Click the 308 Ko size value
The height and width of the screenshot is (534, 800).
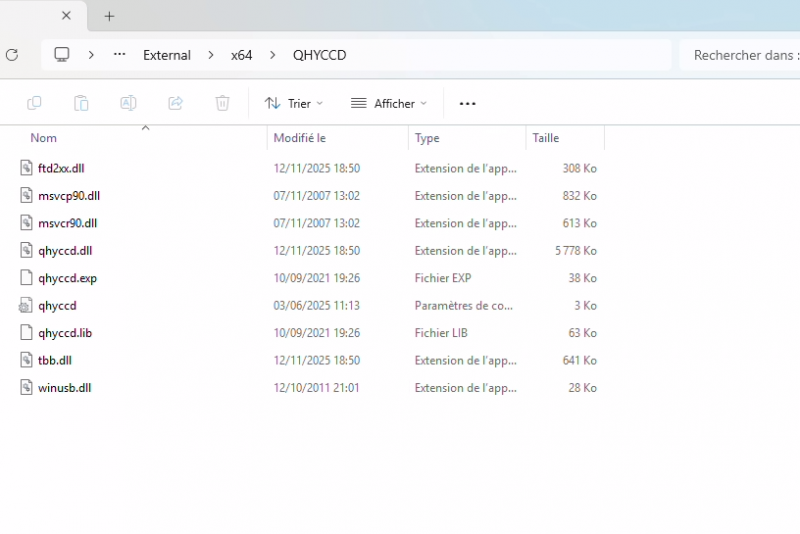580,168
